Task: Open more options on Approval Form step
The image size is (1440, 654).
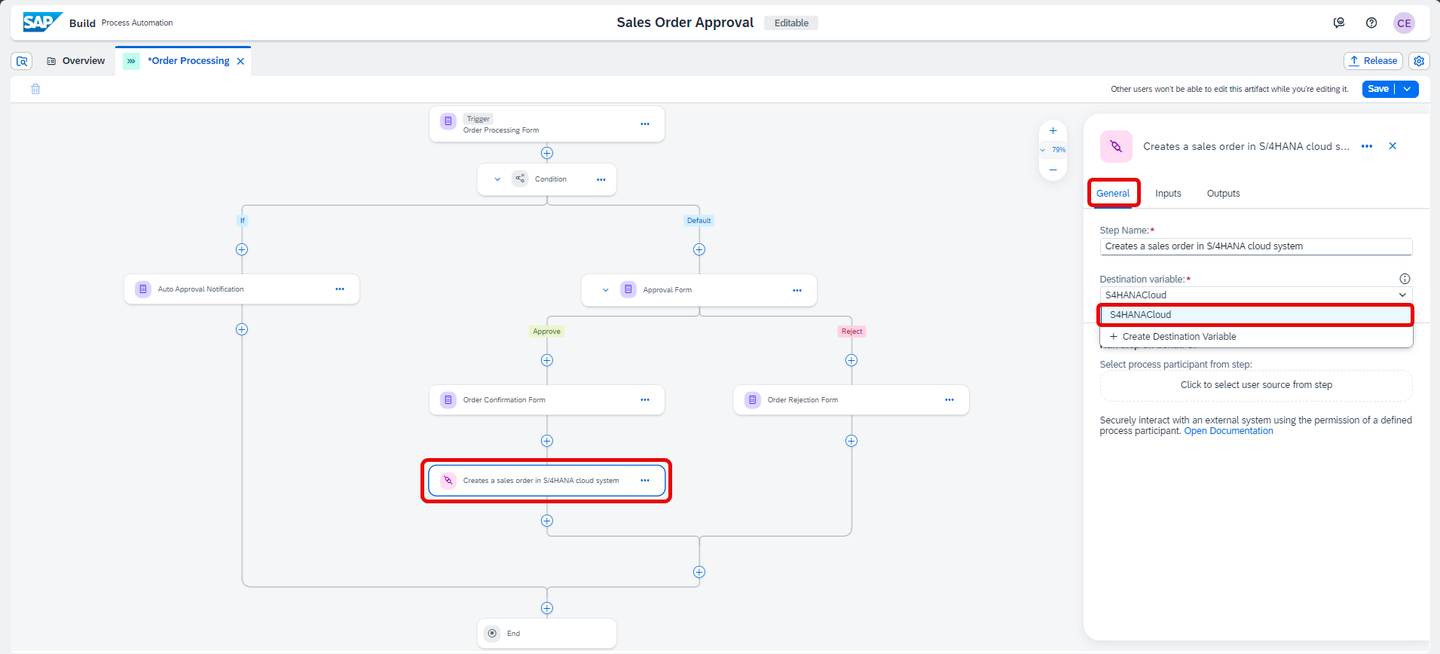Action: [x=797, y=290]
